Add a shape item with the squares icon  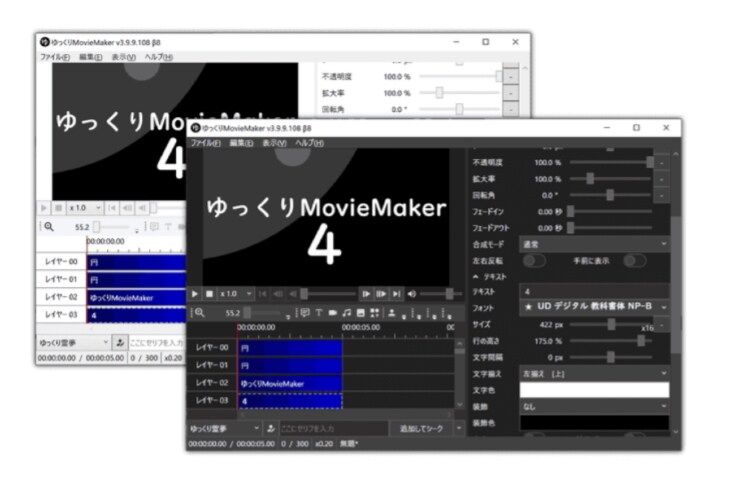click(x=375, y=313)
